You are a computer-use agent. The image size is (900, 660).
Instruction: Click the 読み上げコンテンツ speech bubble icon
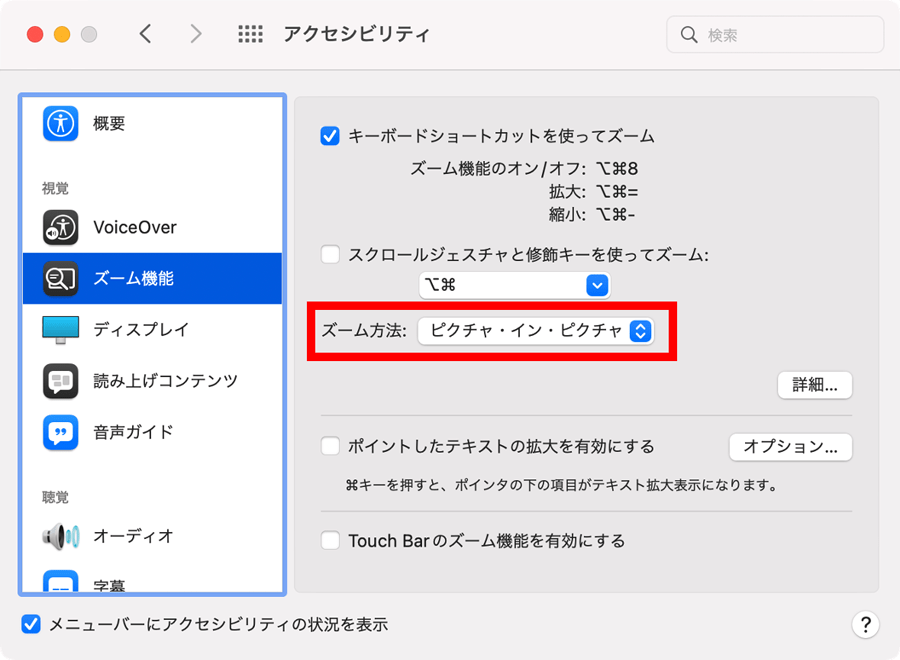pyautogui.click(x=60, y=381)
